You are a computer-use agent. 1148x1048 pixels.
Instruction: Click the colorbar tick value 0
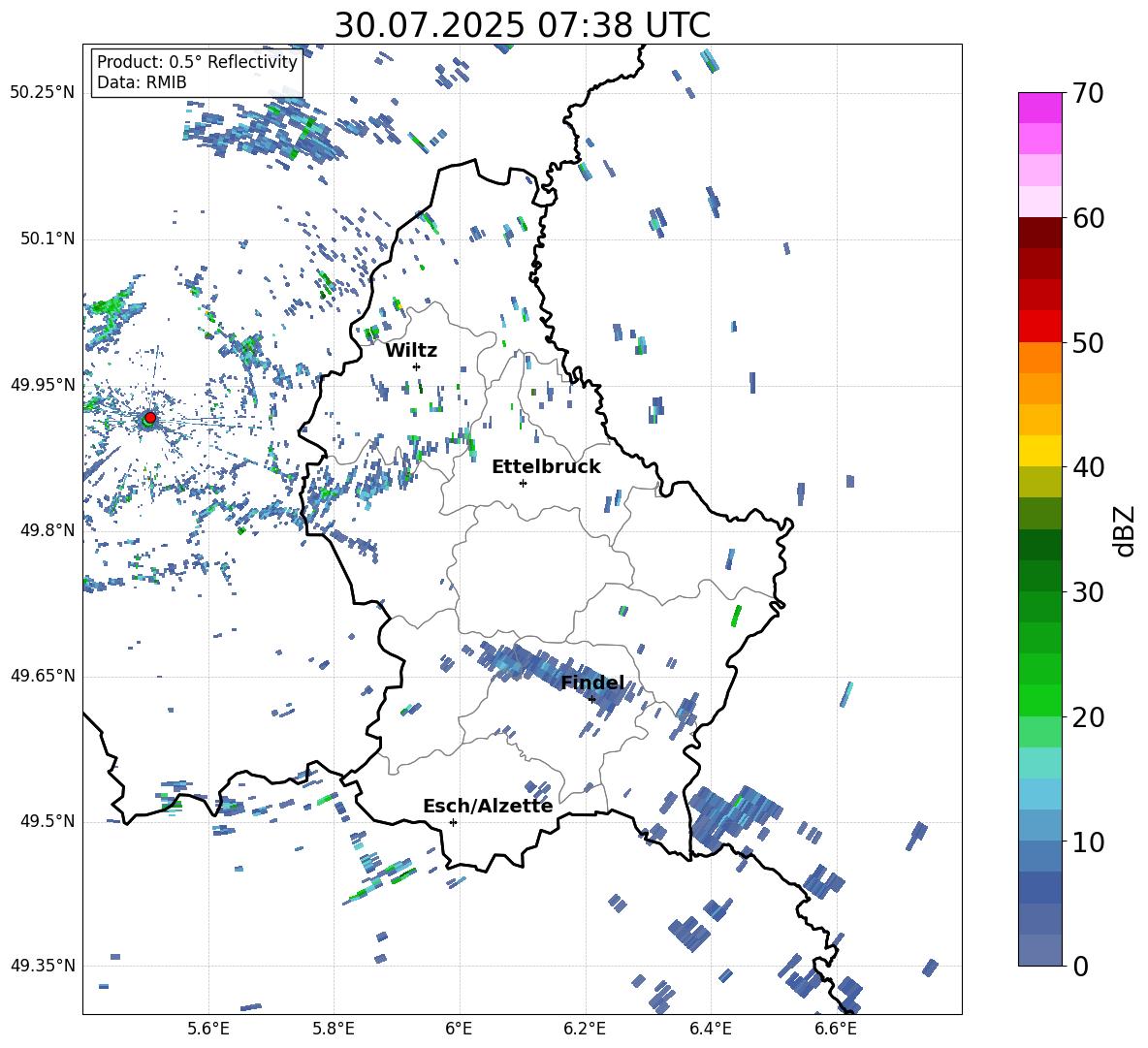coord(1081,966)
